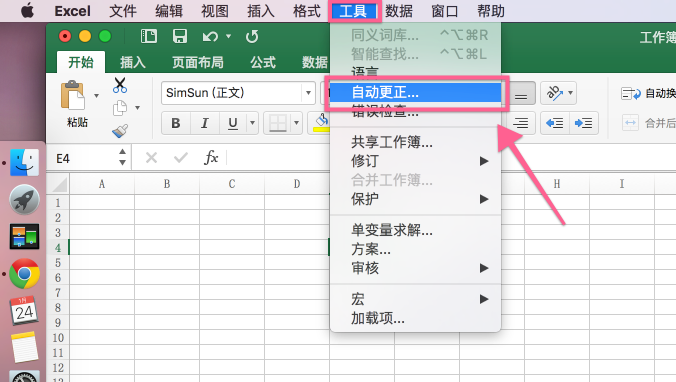Expand the 审核 submenu
Viewport: 676px width, 382px height.
(416, 268)
